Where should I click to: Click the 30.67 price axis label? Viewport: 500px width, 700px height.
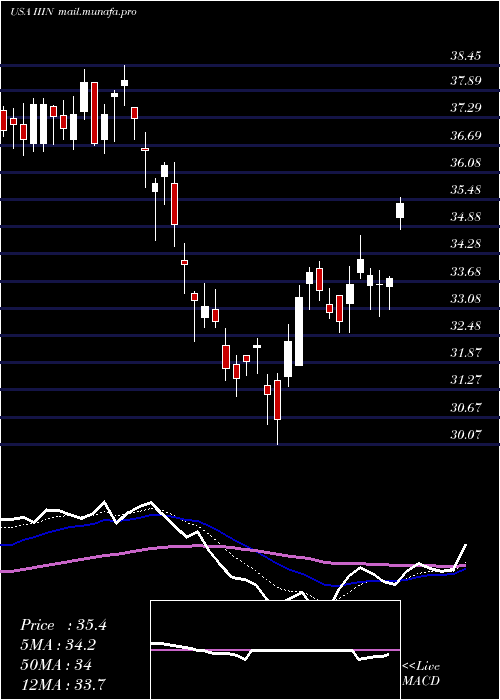[466, 408]
